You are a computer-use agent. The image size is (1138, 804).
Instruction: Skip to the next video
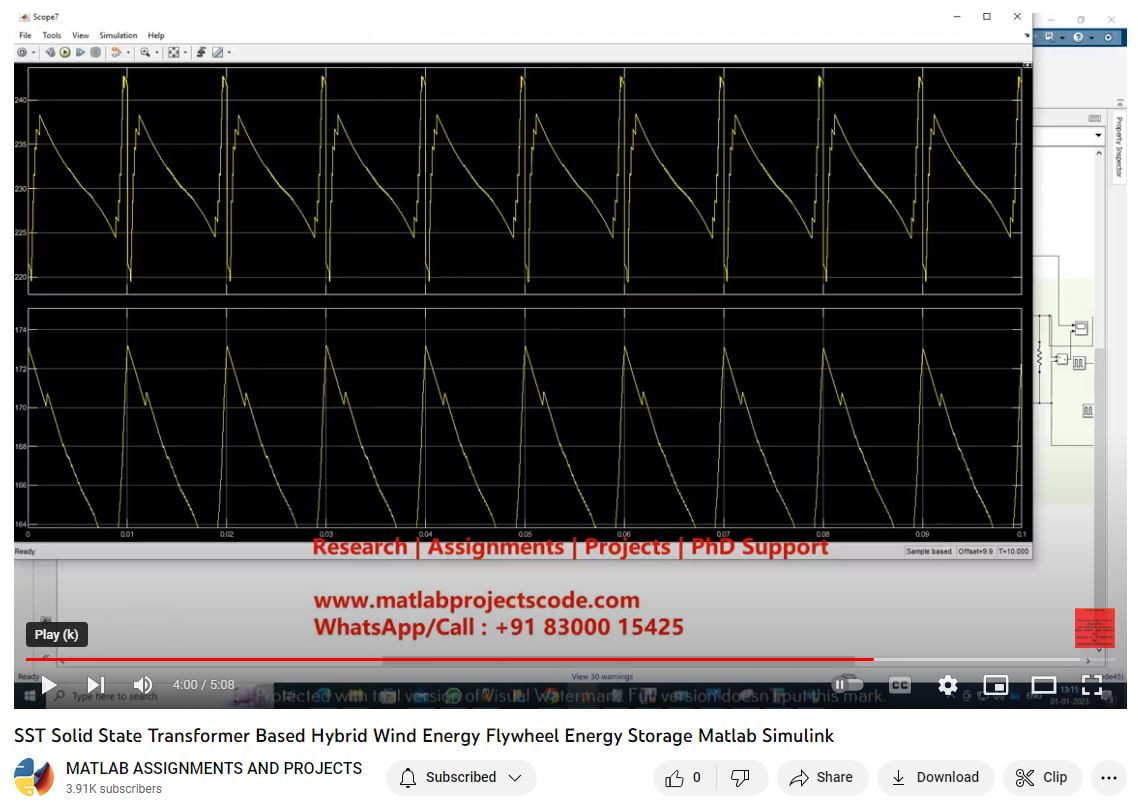96,685
